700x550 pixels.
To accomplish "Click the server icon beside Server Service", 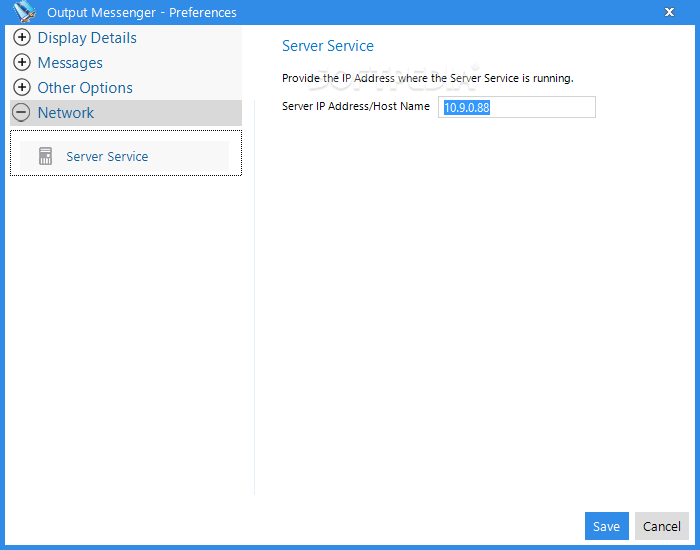I will tap(46, 156).
